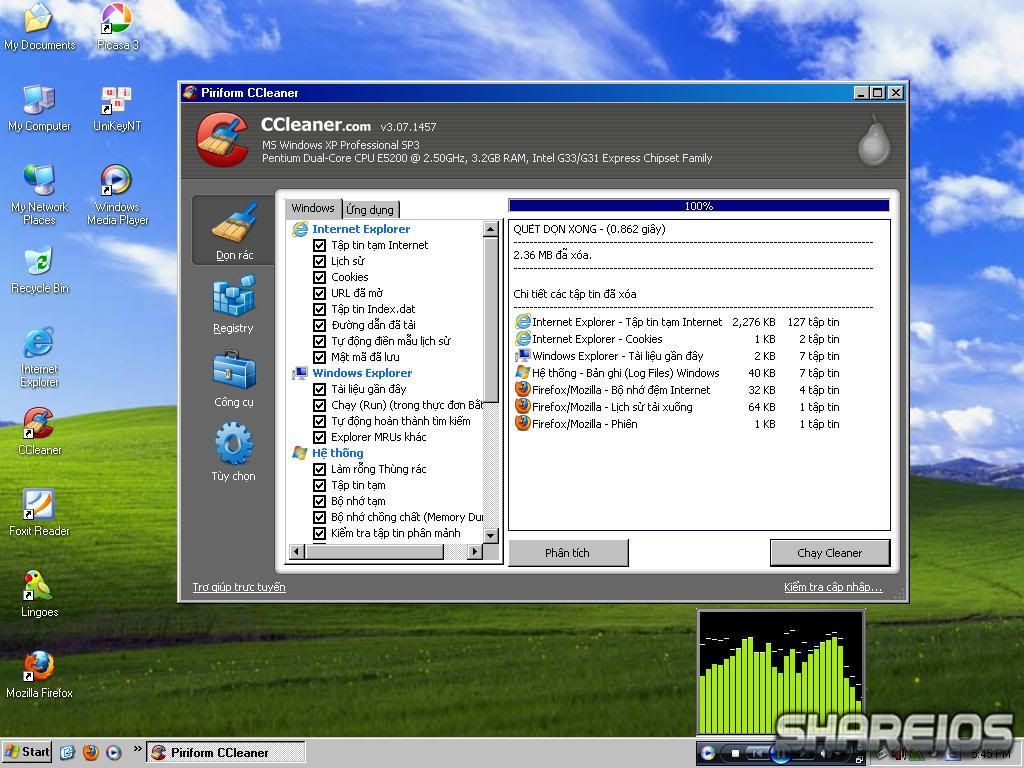Expand hidden quick launch items chevron

click(137, 749)
